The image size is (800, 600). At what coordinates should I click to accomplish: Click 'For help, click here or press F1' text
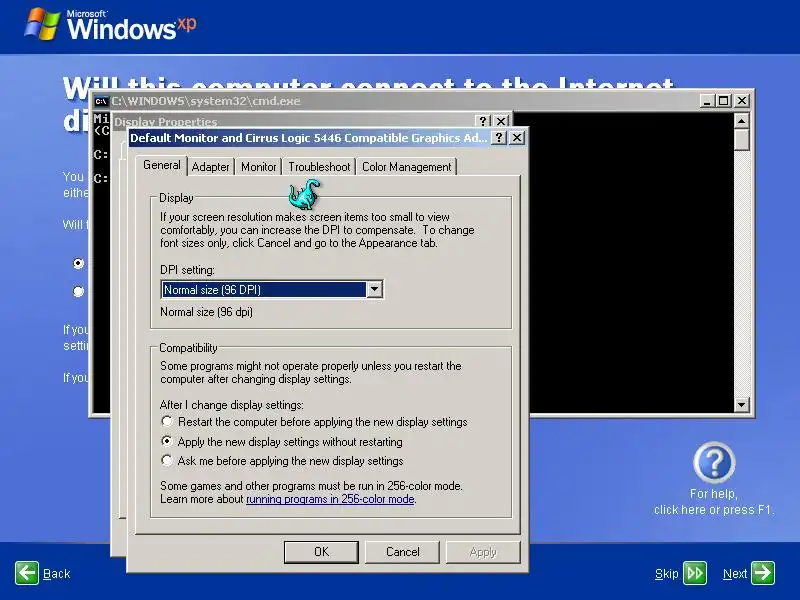[714, 502]
